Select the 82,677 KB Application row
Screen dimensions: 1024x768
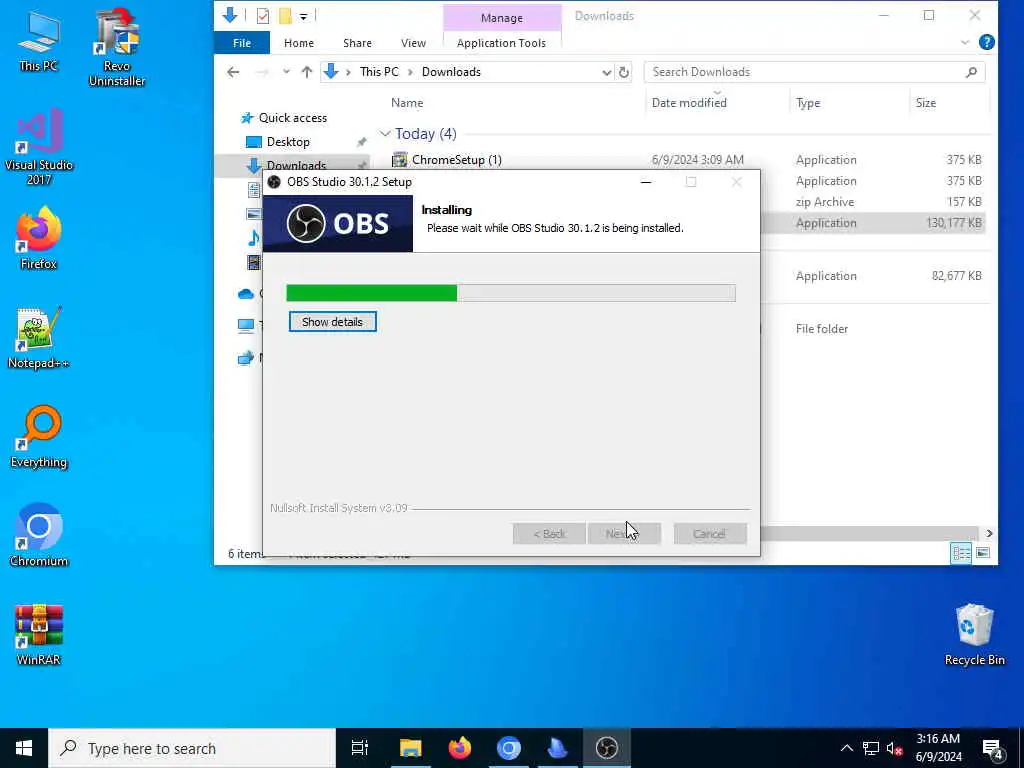coord(873,276)
